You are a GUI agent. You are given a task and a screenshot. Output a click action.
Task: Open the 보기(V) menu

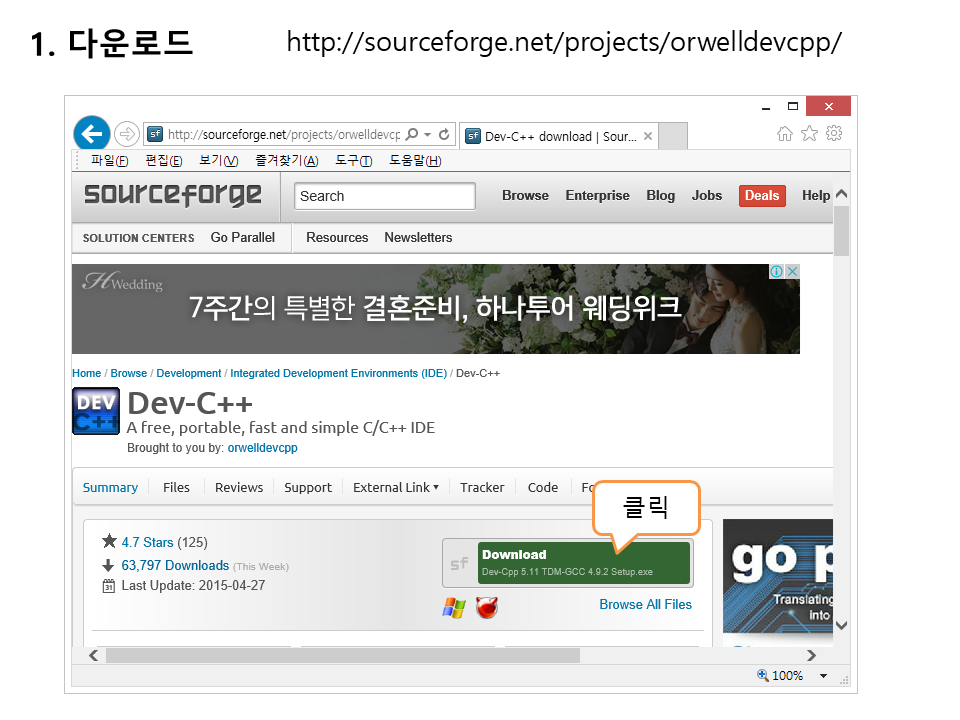pyautogui.click(x=219, y=160)
